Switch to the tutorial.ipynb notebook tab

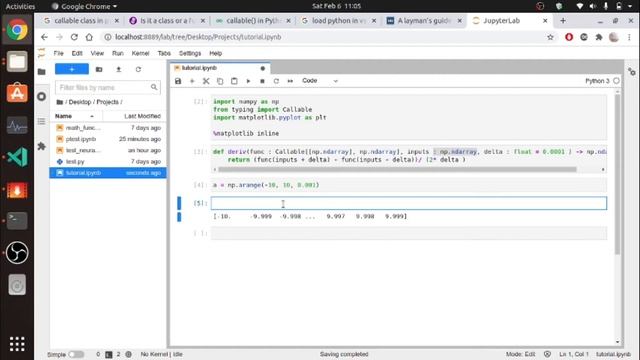click(x=220, y=68)
